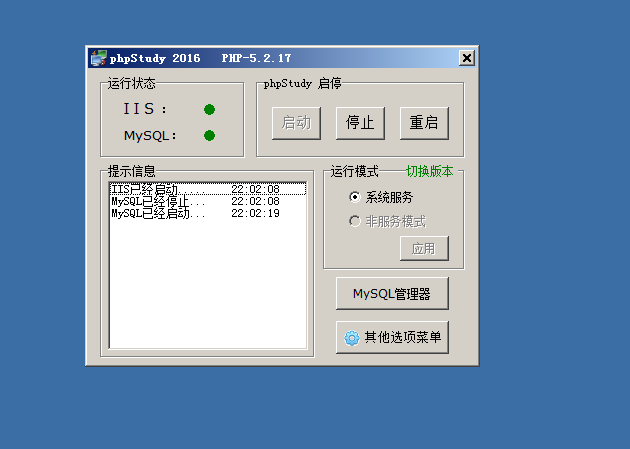Screen dimensions: 630x449
Task: Open the MySQL管理器 button
Action: [x=392, y=294]
